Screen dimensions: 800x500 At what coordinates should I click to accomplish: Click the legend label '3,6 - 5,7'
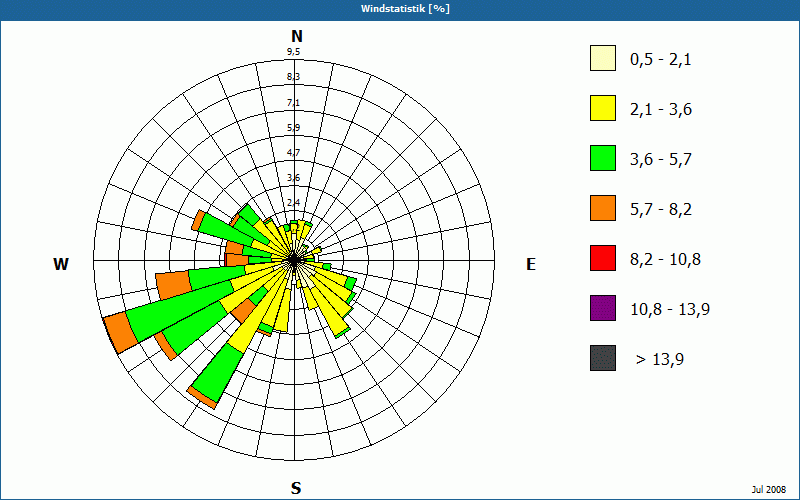tap(661, 160)
